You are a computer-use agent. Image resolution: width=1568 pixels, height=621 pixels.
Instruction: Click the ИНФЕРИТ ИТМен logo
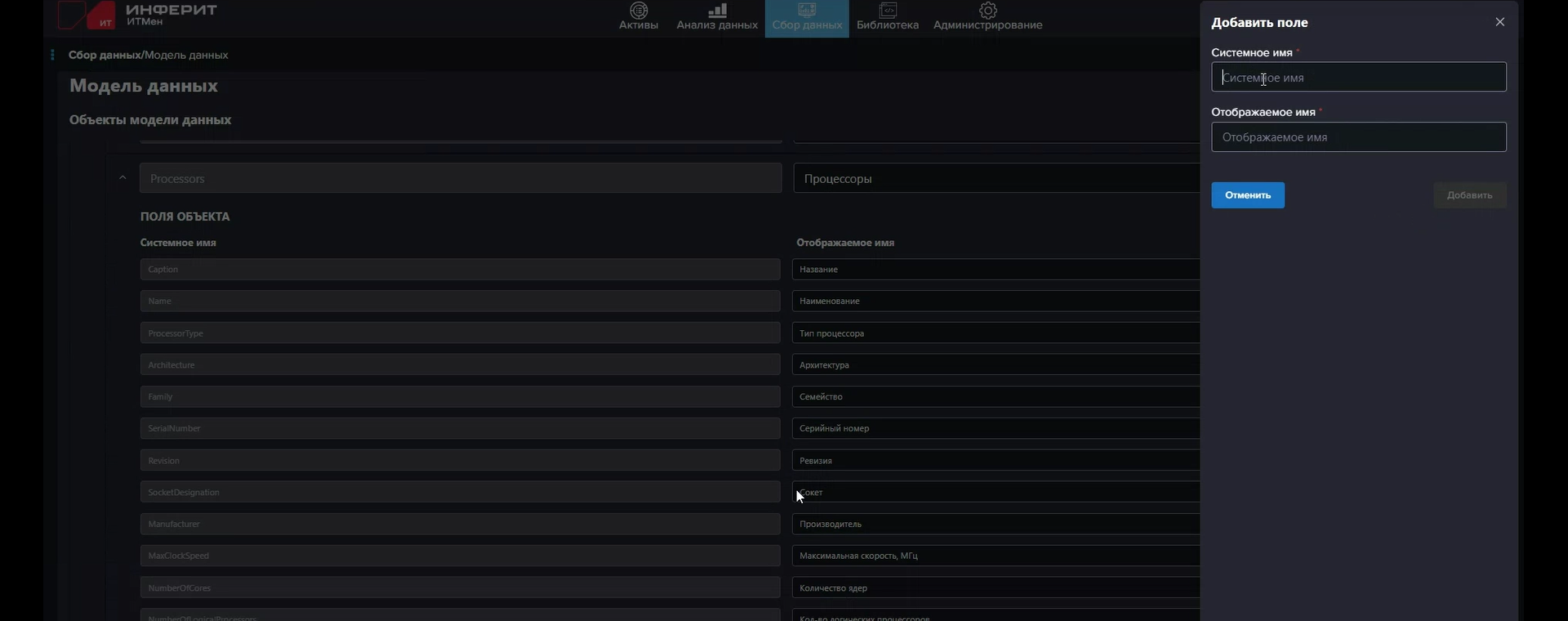(x=139, y=15)
